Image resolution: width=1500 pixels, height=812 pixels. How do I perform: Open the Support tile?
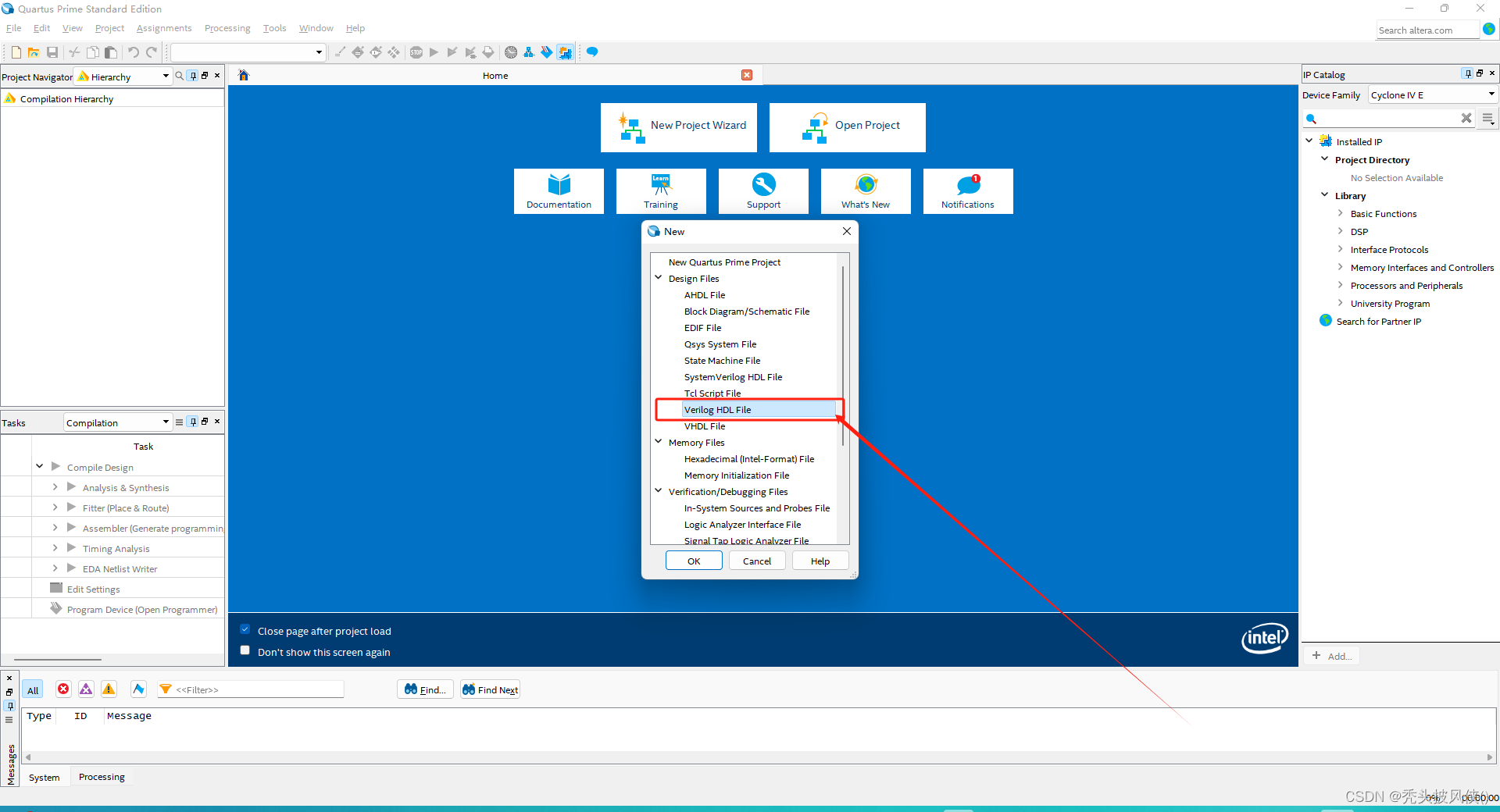click(763, 191)
